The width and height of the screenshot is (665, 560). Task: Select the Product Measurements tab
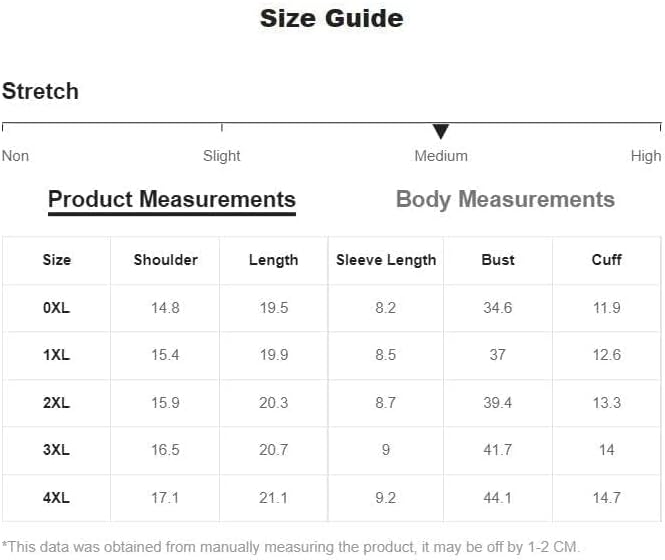(x=172, y=200)
